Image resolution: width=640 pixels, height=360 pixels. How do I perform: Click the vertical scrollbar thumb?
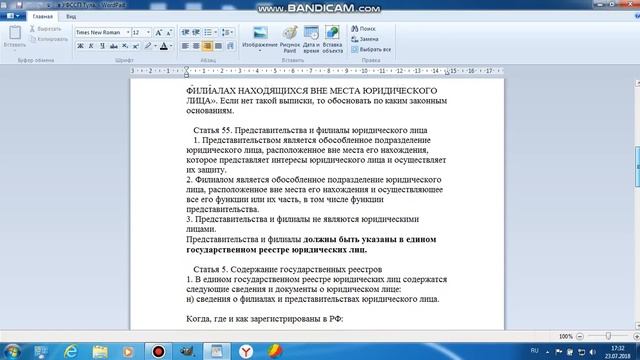point(637,166)
